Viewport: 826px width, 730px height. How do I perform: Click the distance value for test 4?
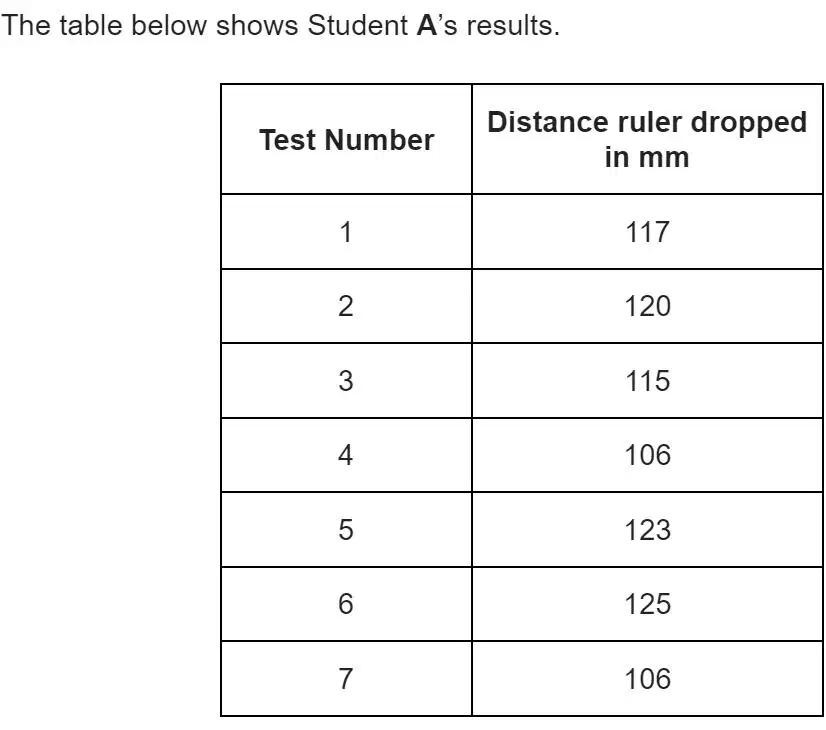647,455
